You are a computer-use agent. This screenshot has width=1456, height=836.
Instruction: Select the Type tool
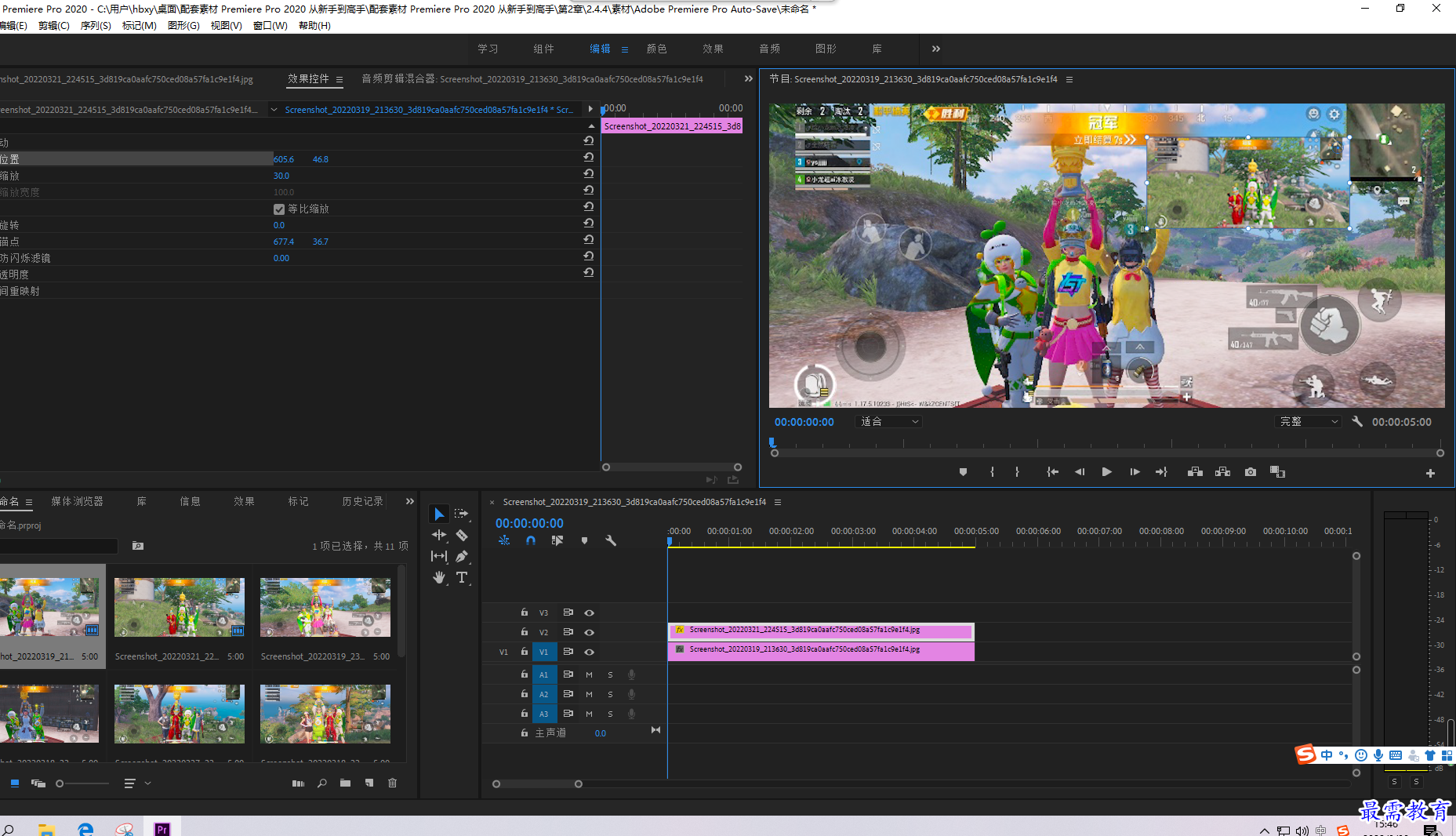462,577
